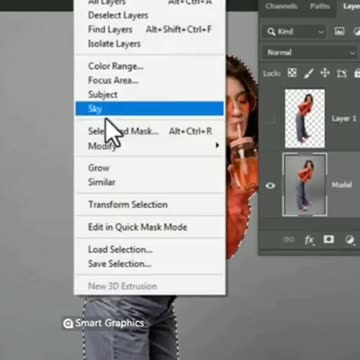Select Layer 1 thumbnail
This screenshot has width=360, height=360.
[x=305, y=118]
